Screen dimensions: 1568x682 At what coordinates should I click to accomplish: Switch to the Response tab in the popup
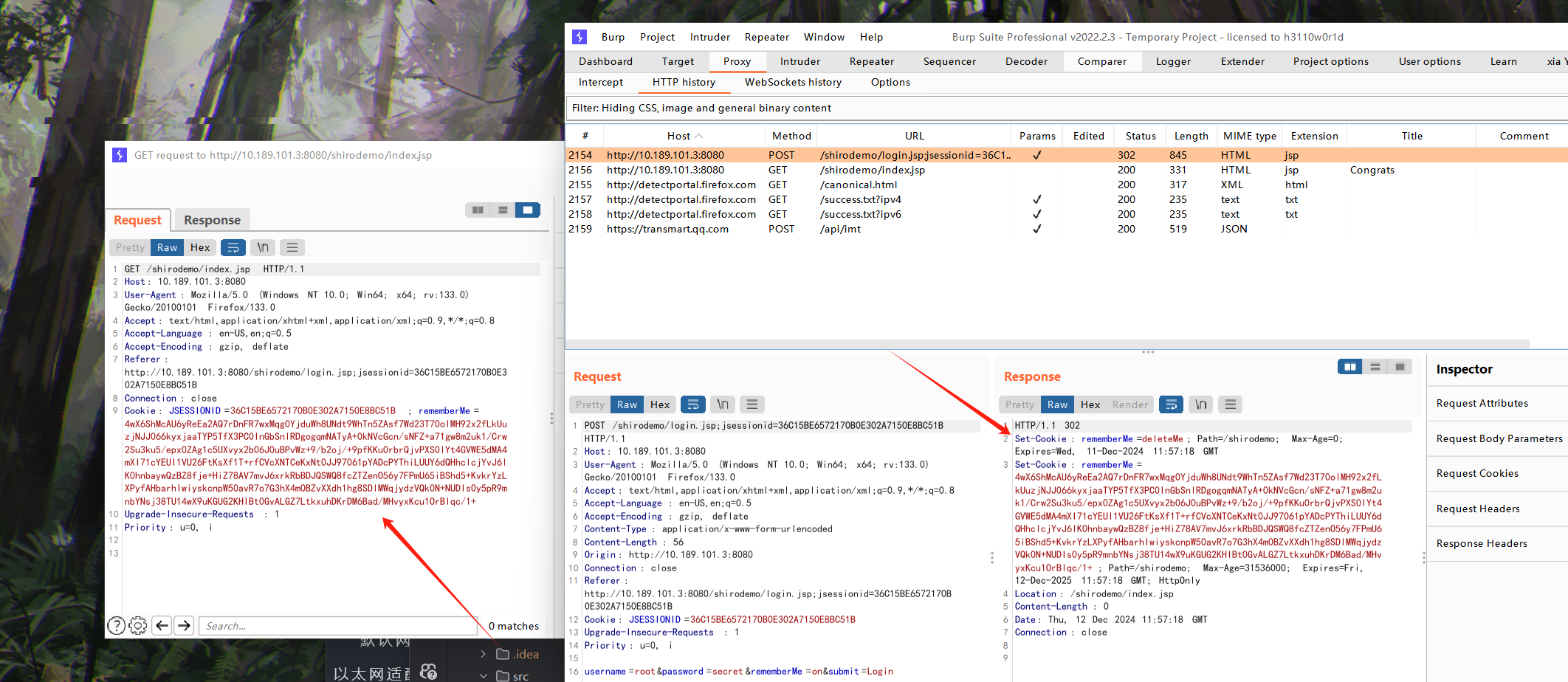212,220
